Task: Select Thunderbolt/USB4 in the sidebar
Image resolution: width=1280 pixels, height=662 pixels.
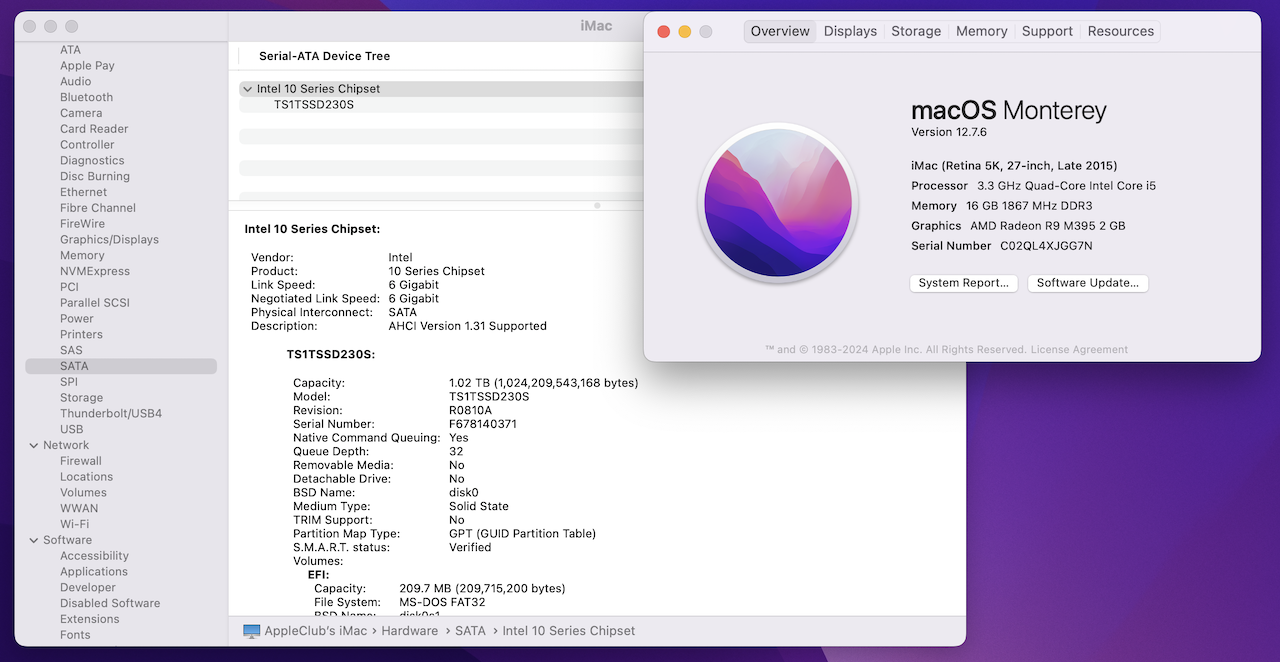Action: (x=110, y=413)
